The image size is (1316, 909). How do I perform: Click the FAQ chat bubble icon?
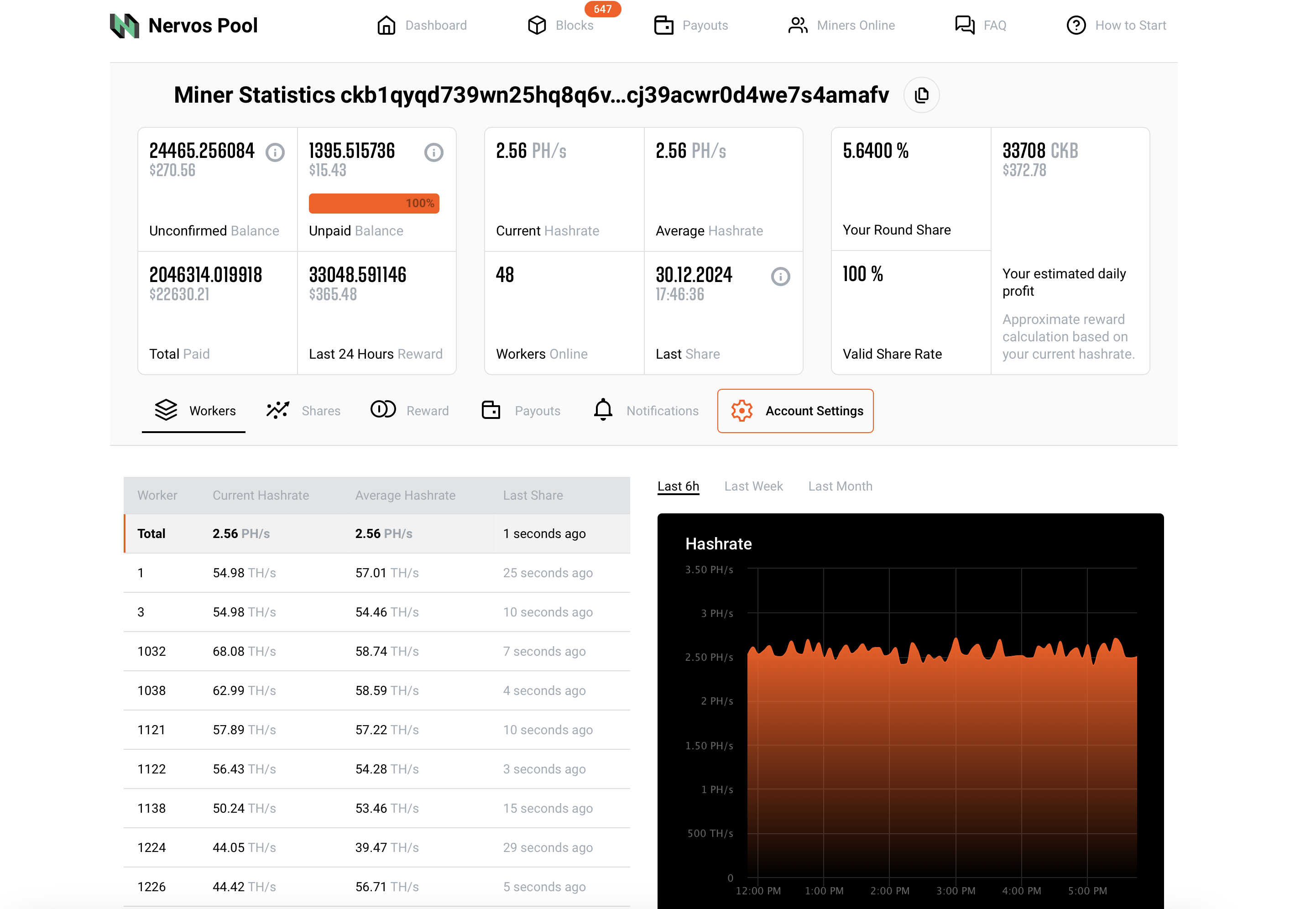(x=964, y=26)
